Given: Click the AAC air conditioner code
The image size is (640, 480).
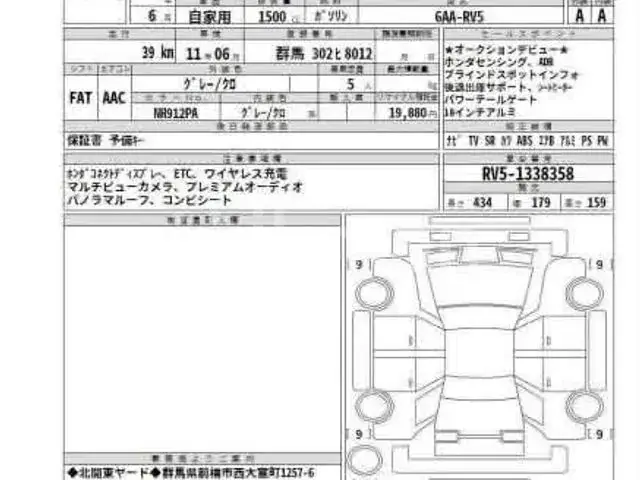Looking at the screenshot, I should click(x=114, y=98).
